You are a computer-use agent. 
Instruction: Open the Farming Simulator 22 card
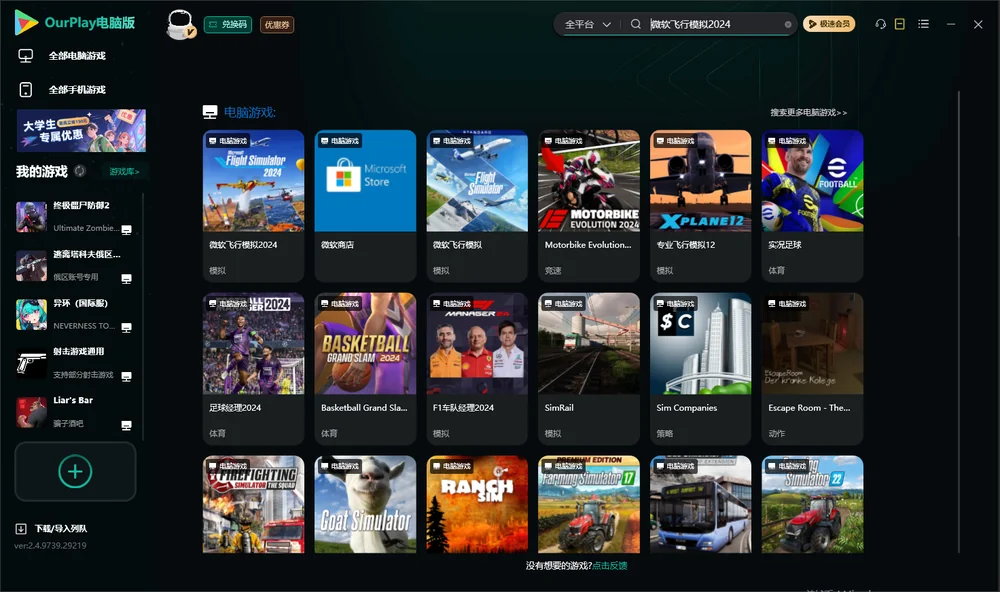812,504
